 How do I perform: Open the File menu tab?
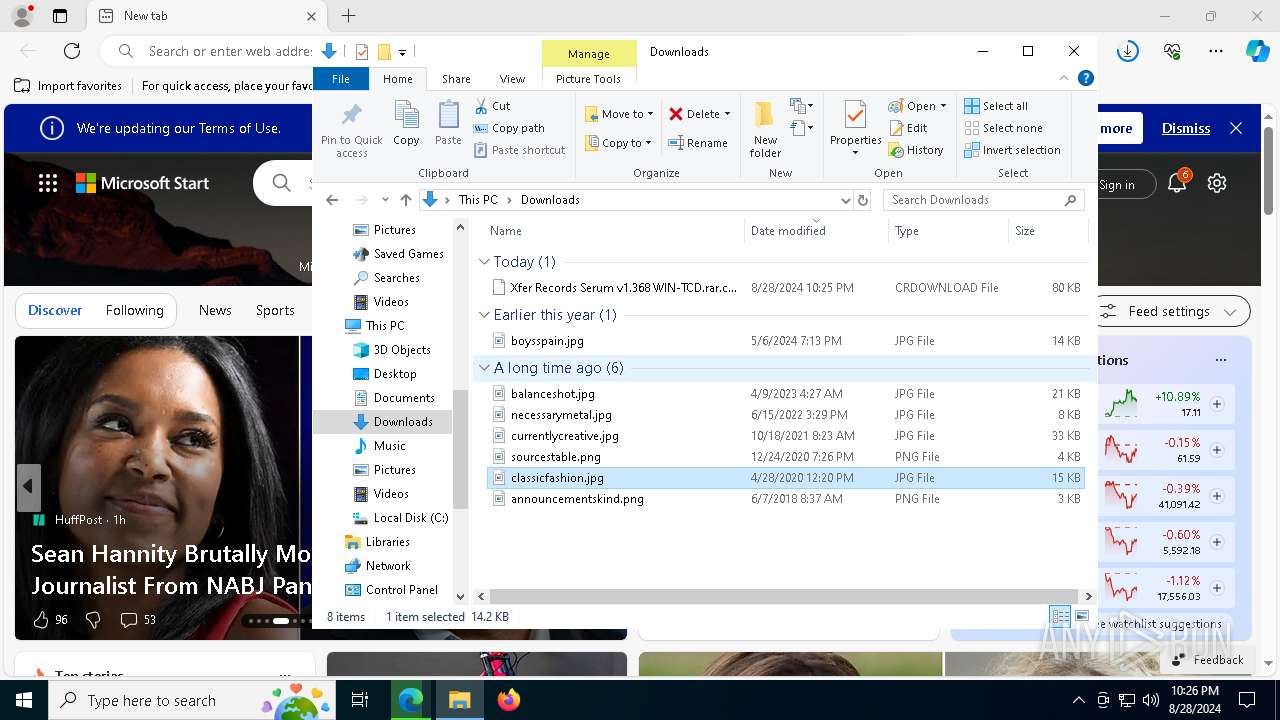point(341,79)
